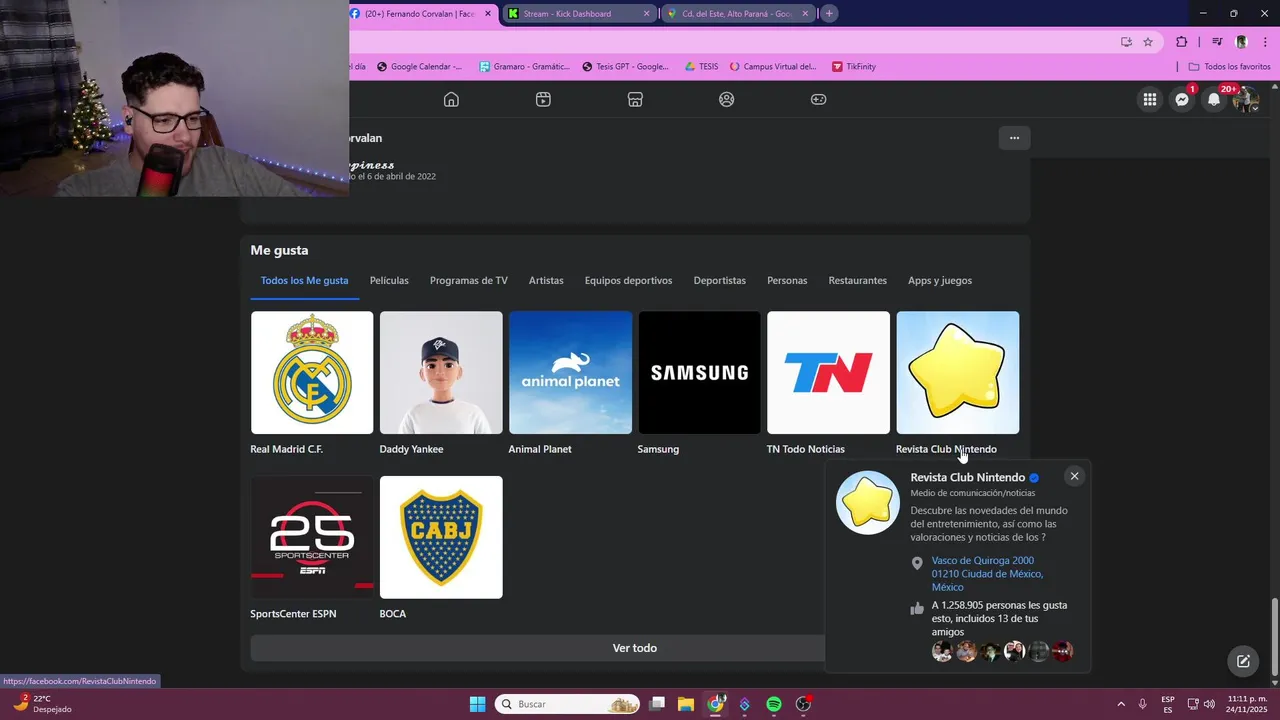This screenshot has width=1280, height=720.
Task: Open the Google Calendar bookmark
Action: coord(419,67)
